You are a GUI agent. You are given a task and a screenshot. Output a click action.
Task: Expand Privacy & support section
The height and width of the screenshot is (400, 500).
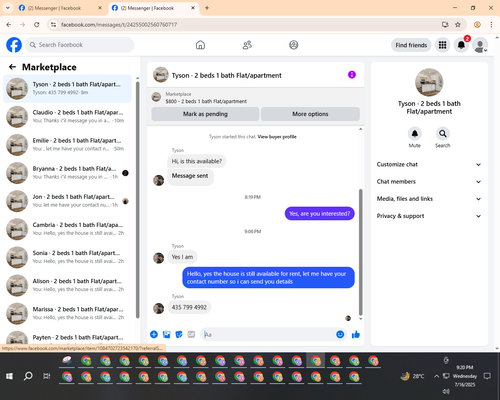[429, 216]
